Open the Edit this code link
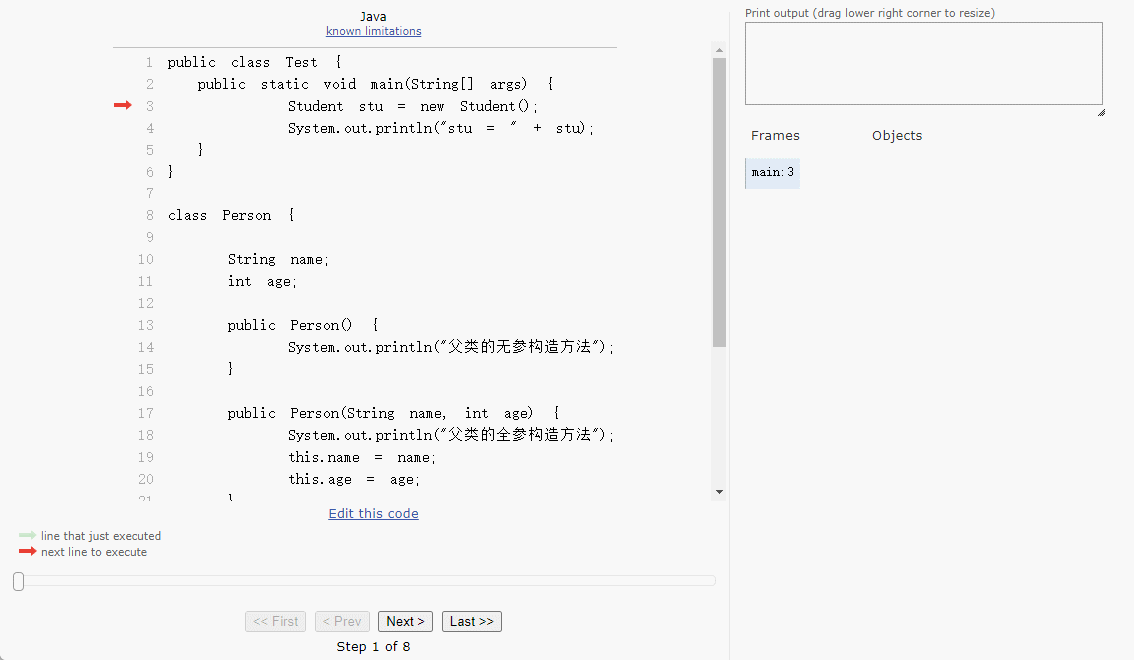 373,513
